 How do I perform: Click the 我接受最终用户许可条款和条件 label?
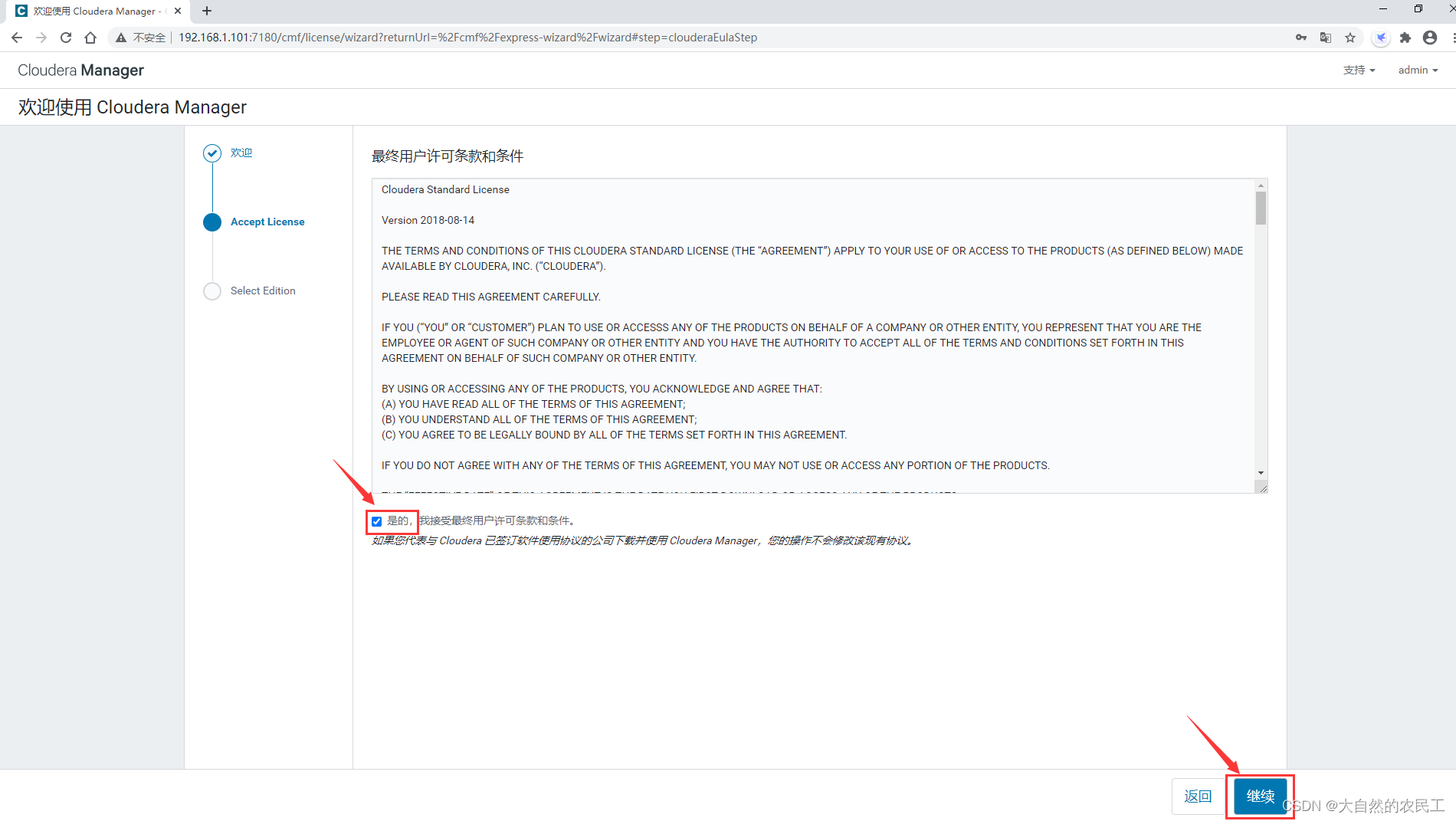pos(497,521)
